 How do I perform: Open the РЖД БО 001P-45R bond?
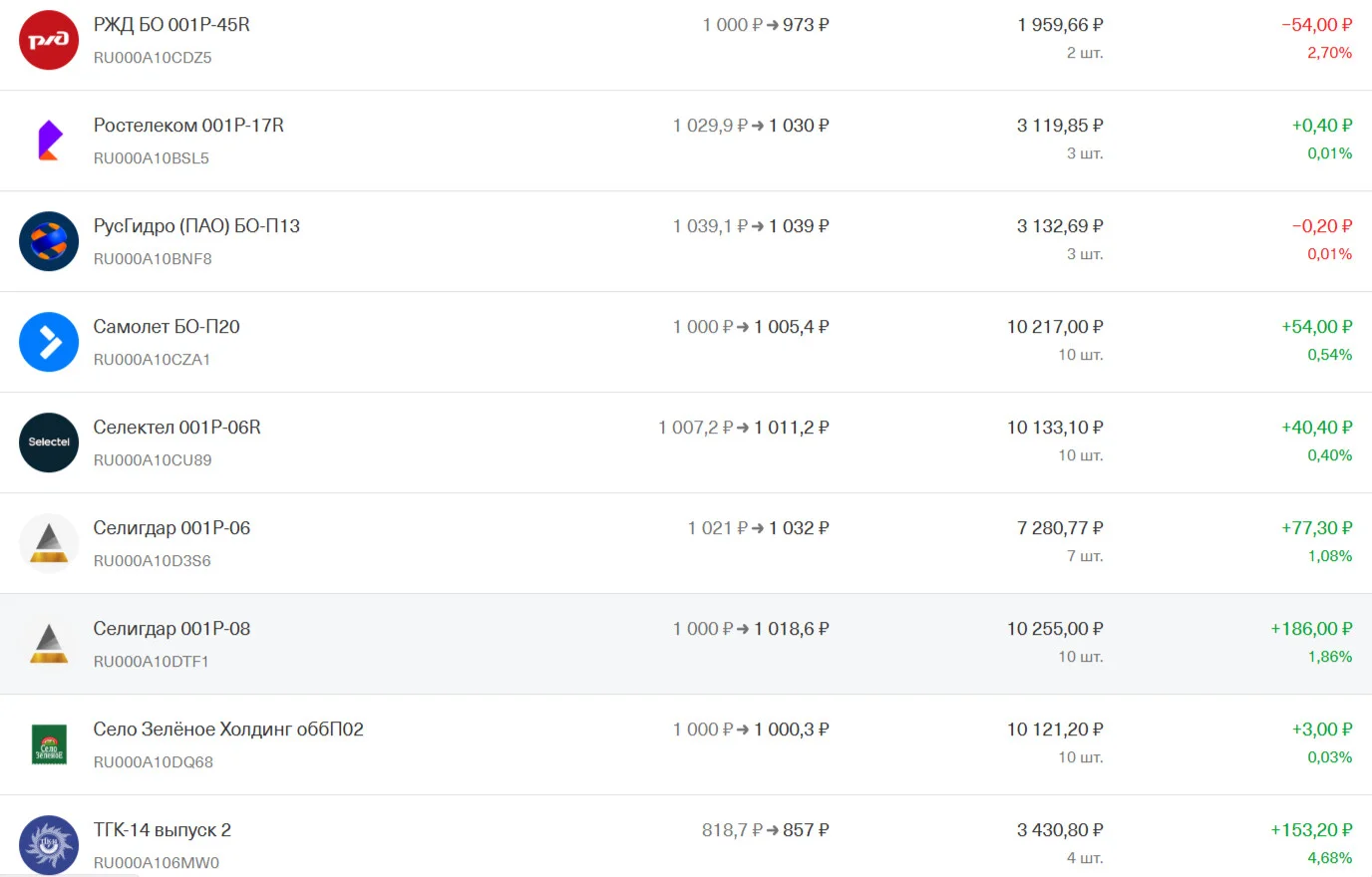click(x=171, y=25)
